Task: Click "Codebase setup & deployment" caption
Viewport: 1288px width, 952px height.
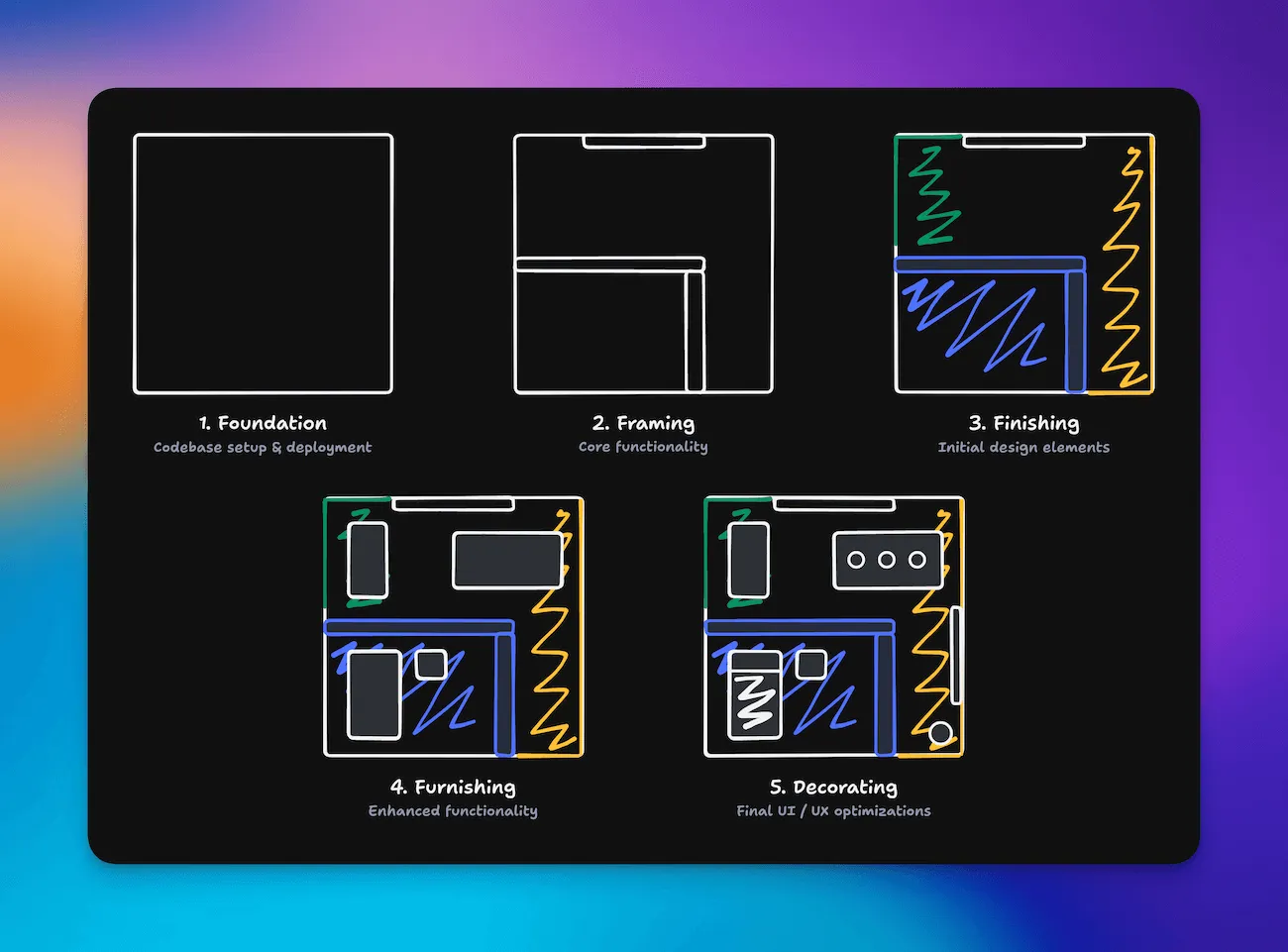Action: (x=263, y=448)
